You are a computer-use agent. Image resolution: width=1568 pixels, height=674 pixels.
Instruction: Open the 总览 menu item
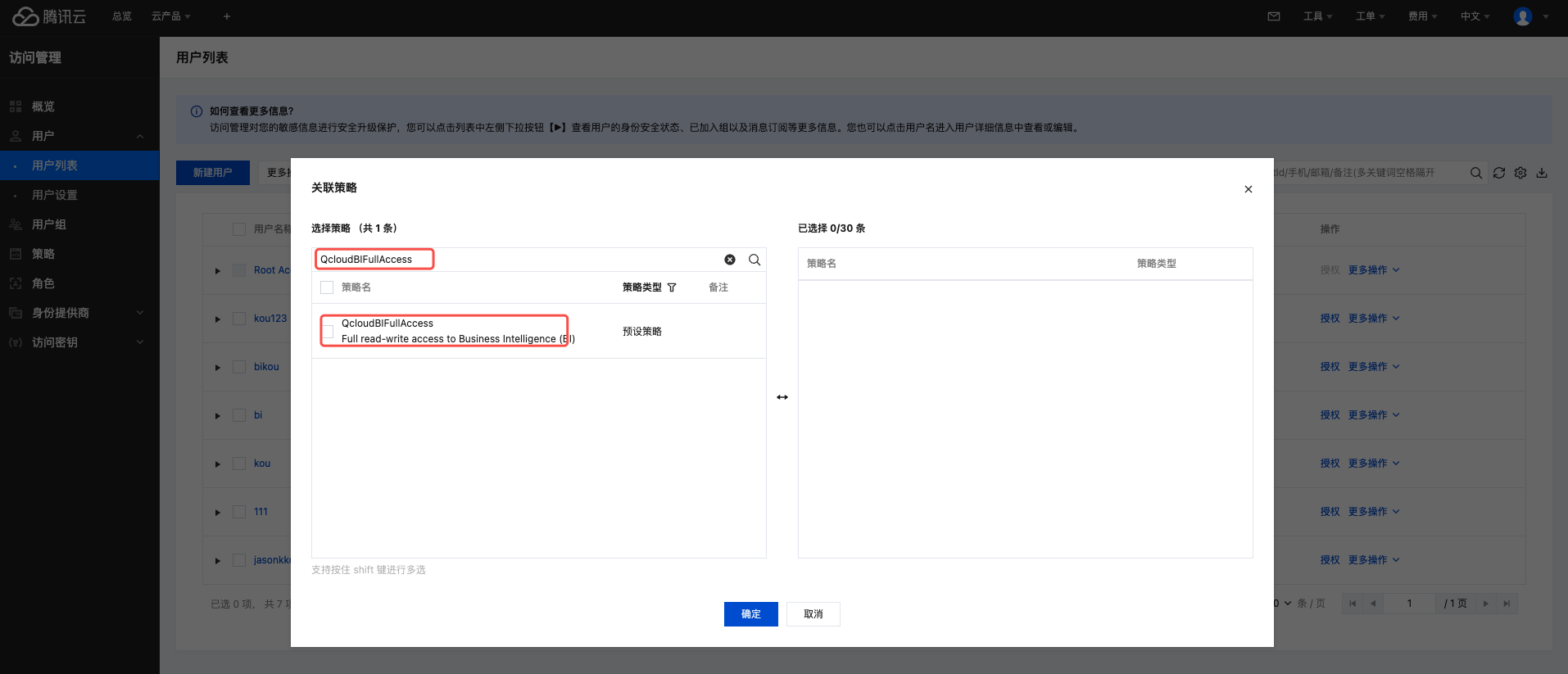pyautogui.click(x=122, y=16)
